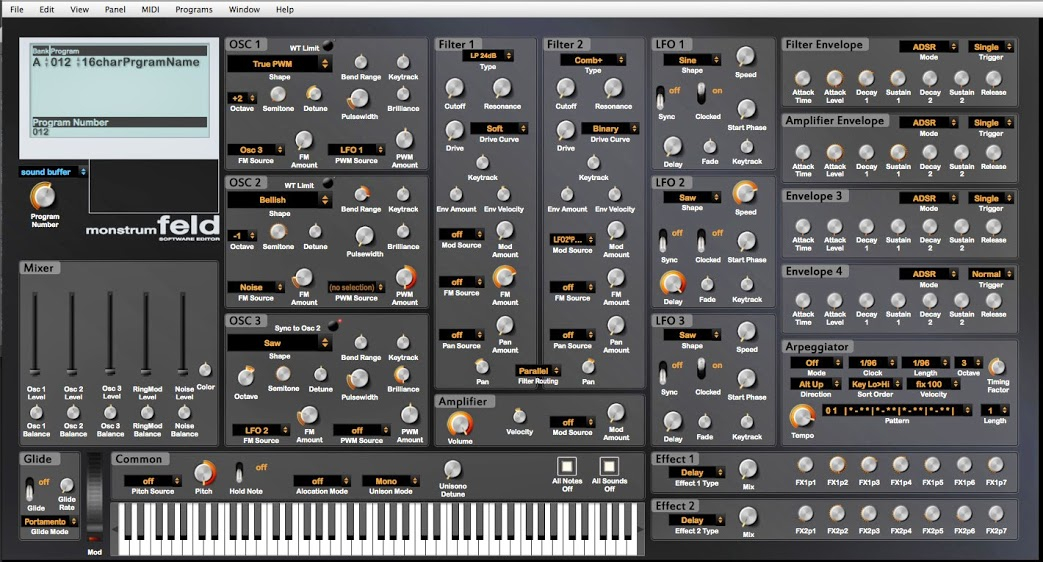Click the Program Number knob
The width and height of the screenshot is (1043, 562).
(x=43, y=197)
